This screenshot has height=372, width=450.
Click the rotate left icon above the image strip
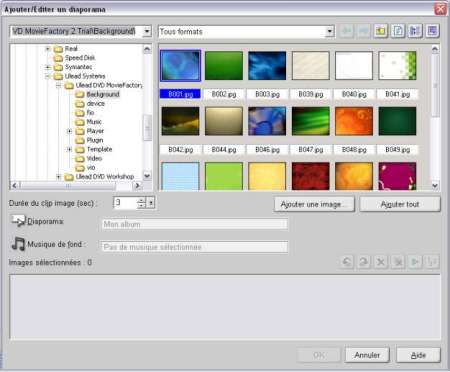tap(347, 262)
